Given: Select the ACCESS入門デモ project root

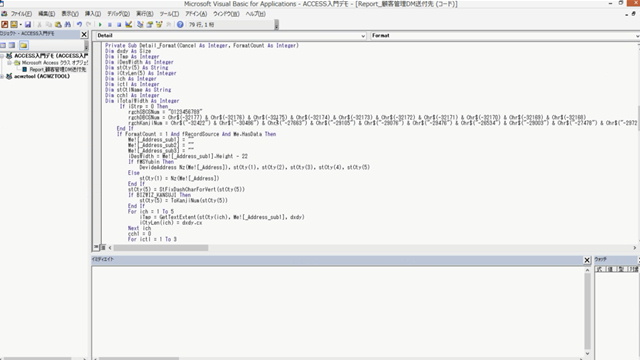Looking at the screenshot, I should click(x=51, y=56).
